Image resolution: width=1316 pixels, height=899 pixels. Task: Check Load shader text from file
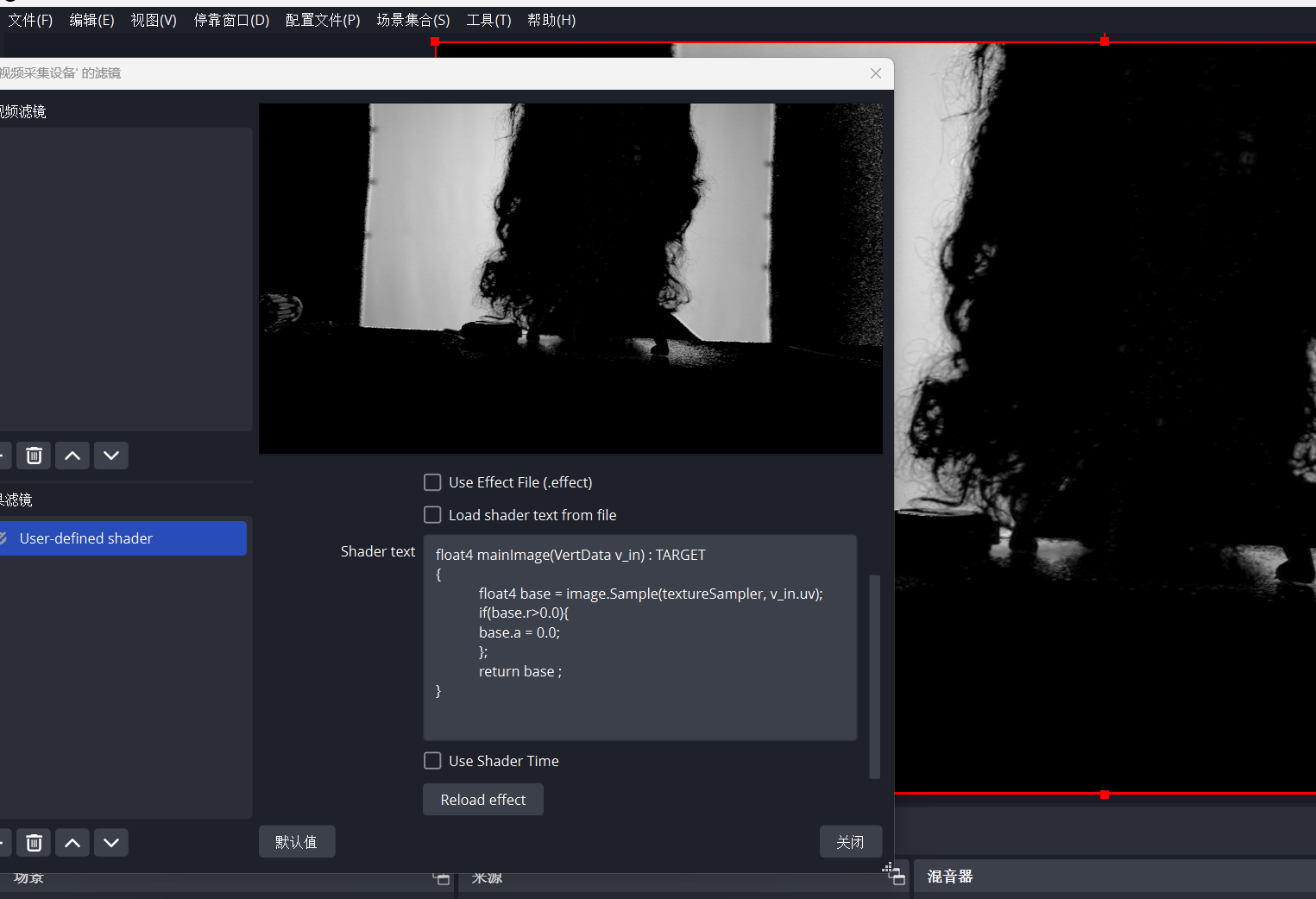[x=432, y=514]
